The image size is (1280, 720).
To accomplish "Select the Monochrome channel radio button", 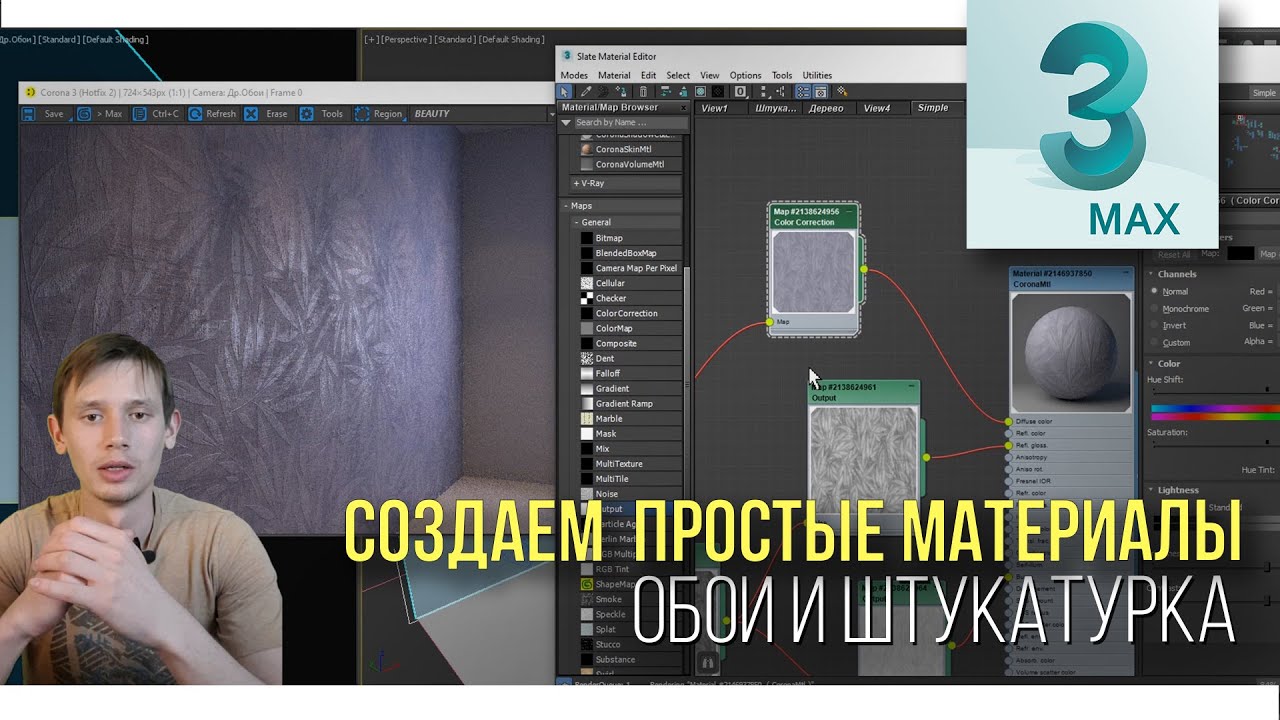I will pos(1154,308).
